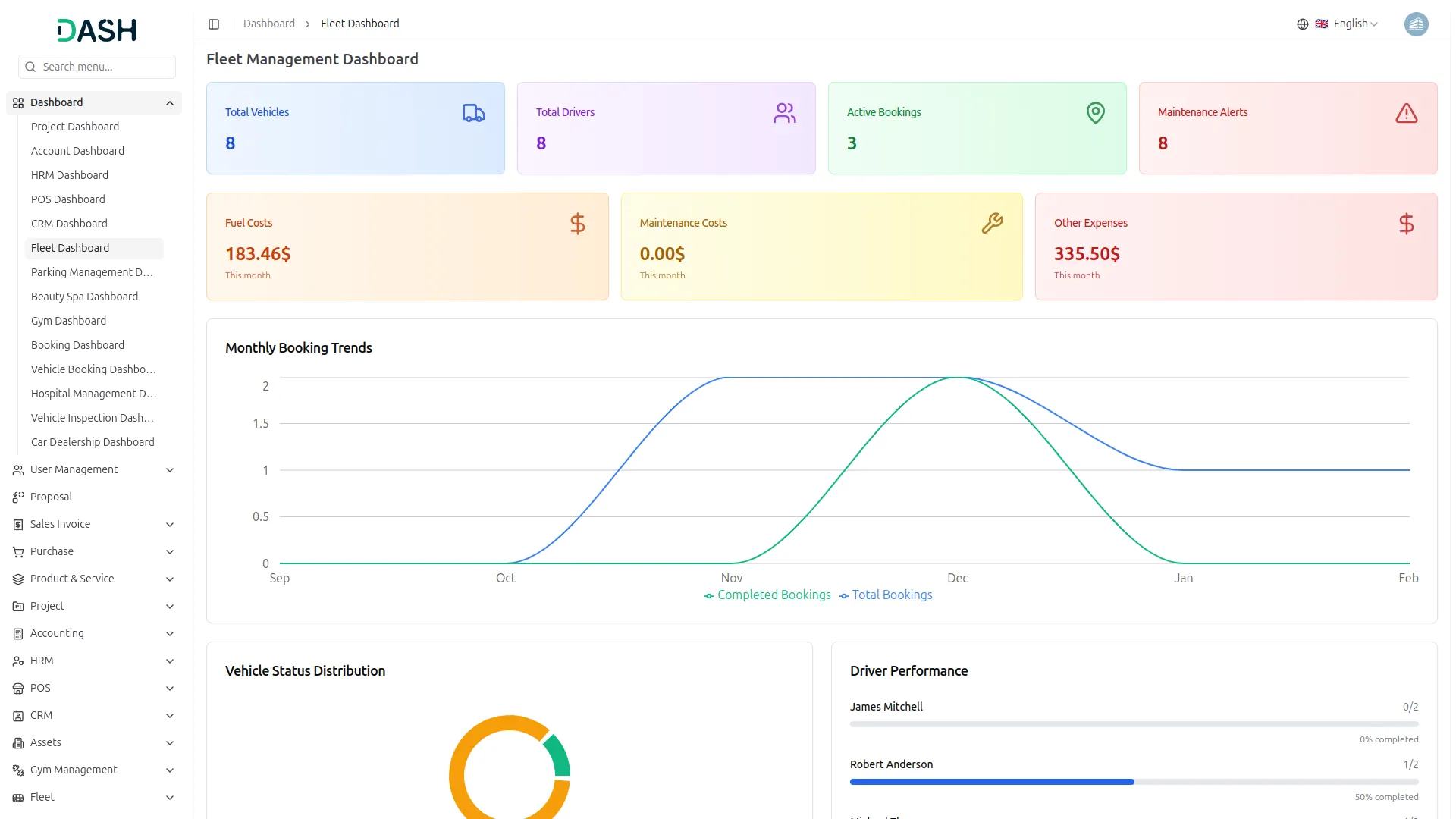Open Vehicle Inspection Dashboard menu item

[93, 418]
